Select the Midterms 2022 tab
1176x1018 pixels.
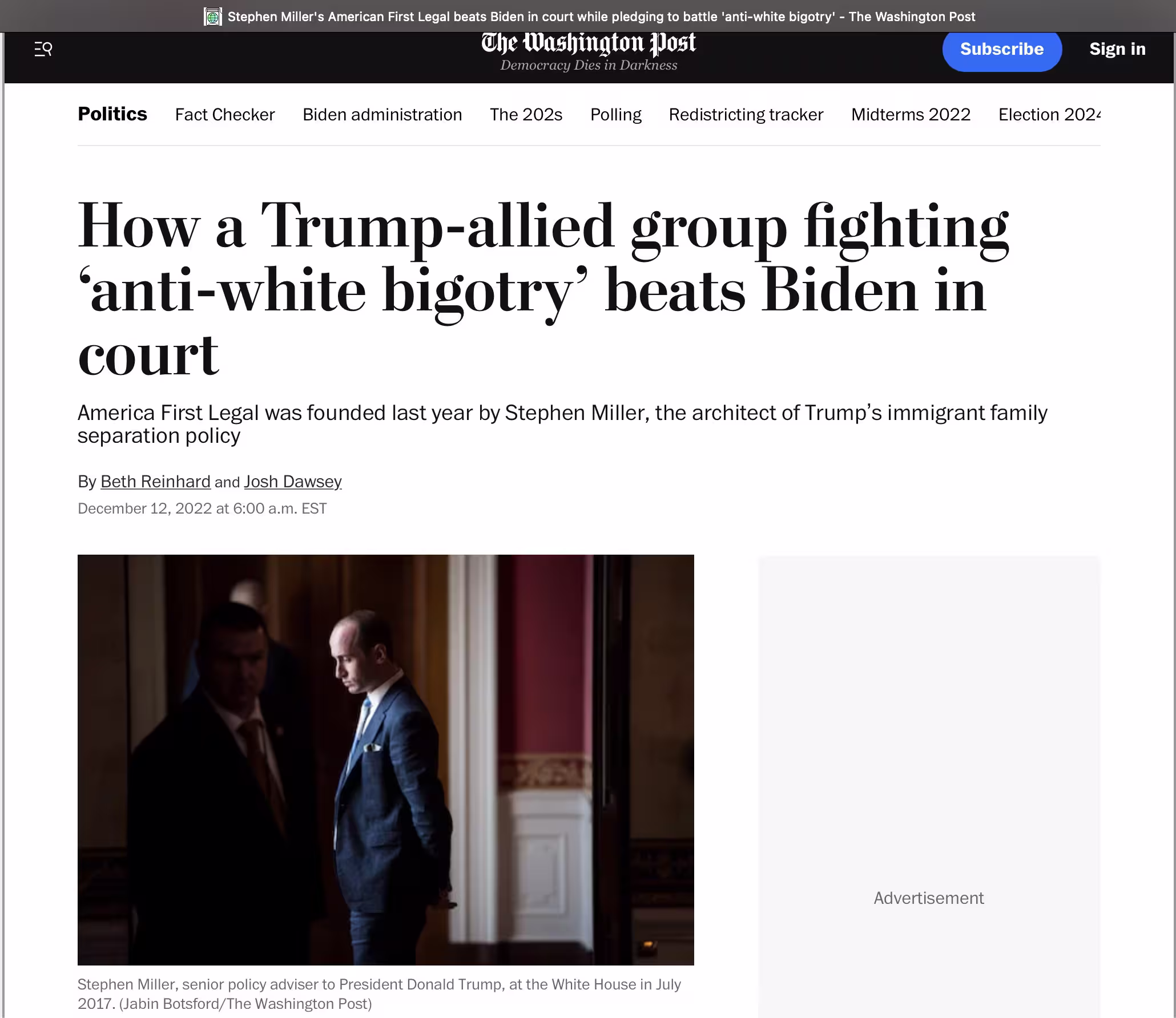tap(911, 115)
